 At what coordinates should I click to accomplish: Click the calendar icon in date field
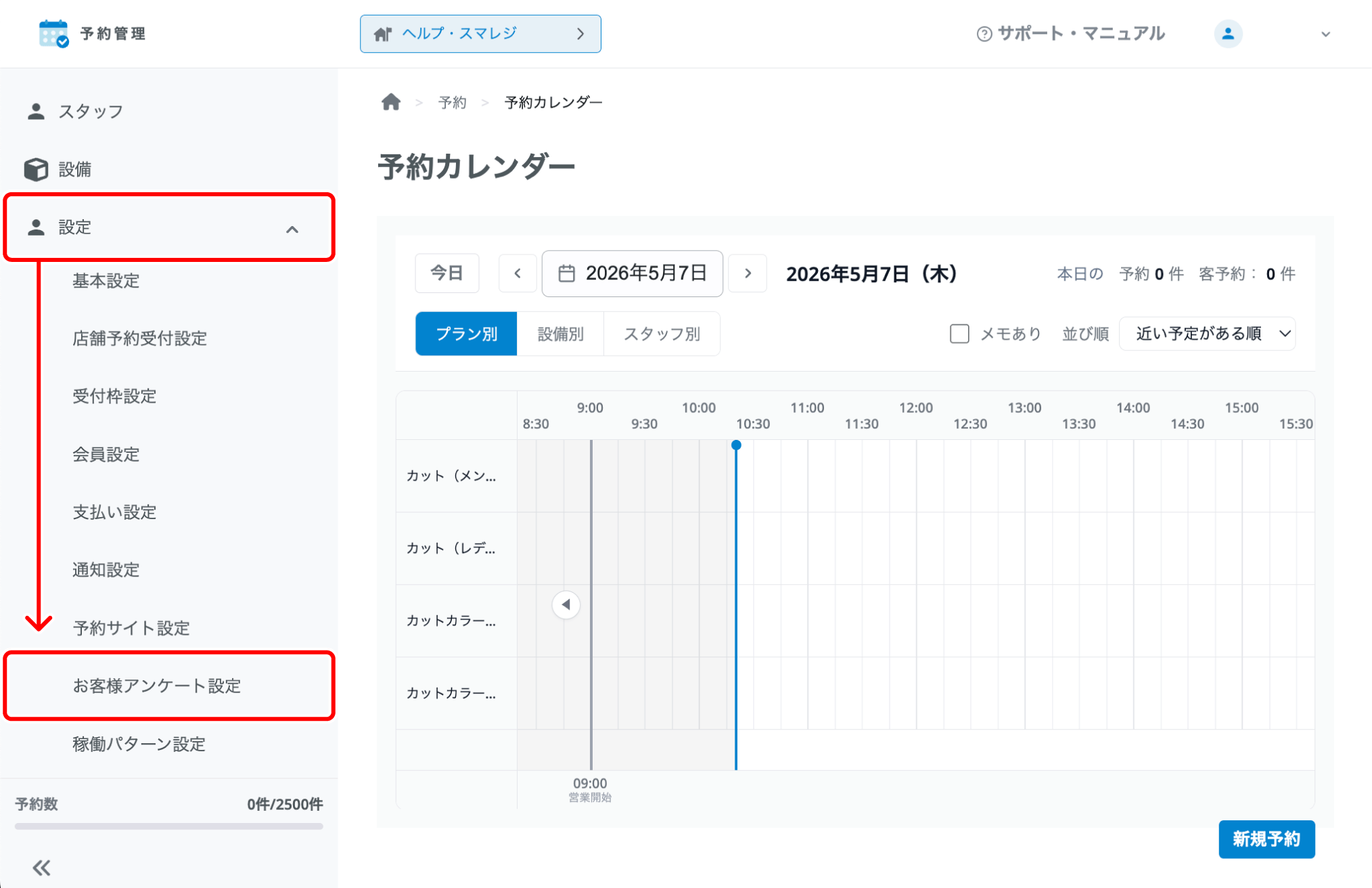pos(566,273)
